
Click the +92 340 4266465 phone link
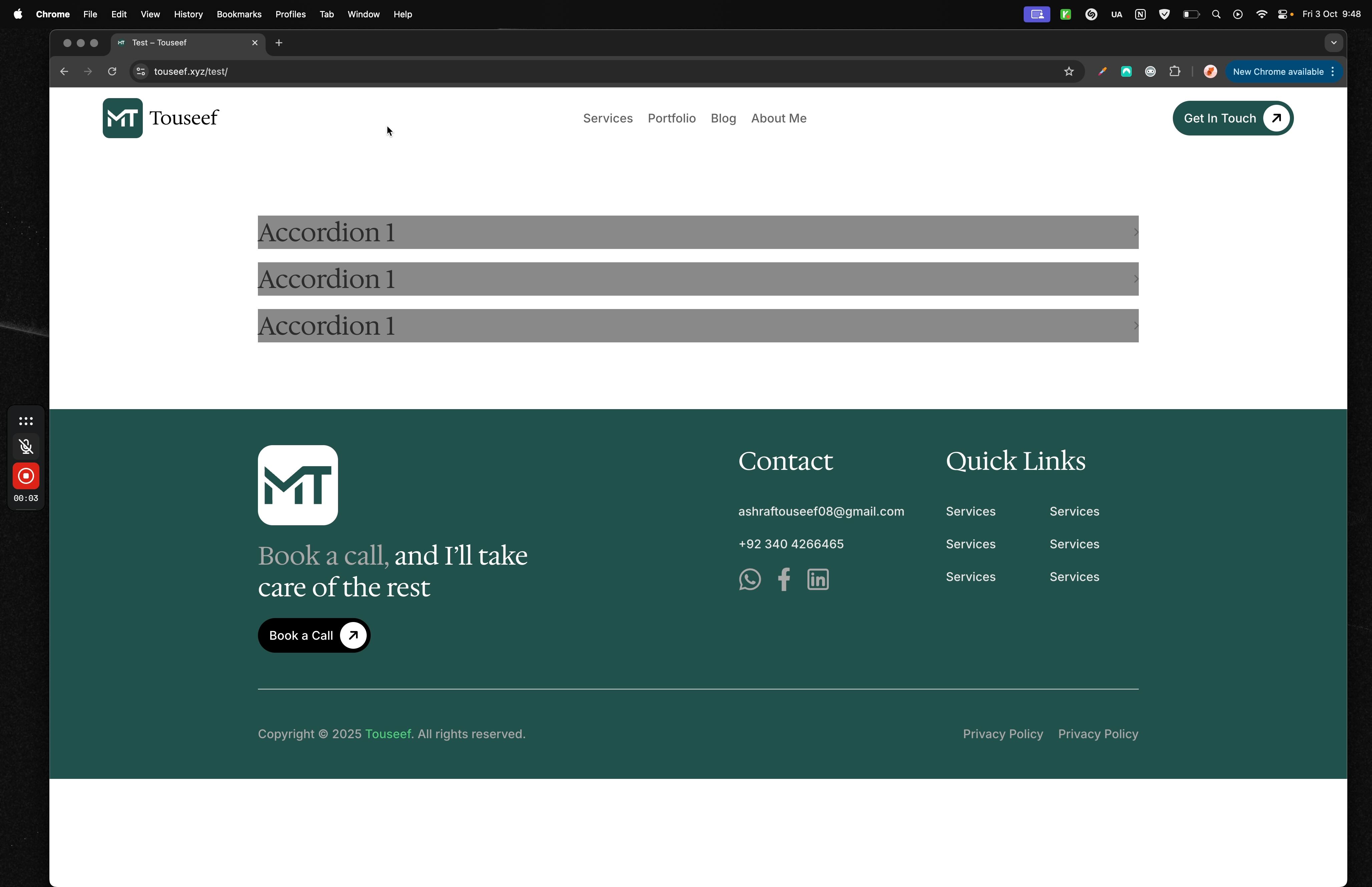click(790, 544)
